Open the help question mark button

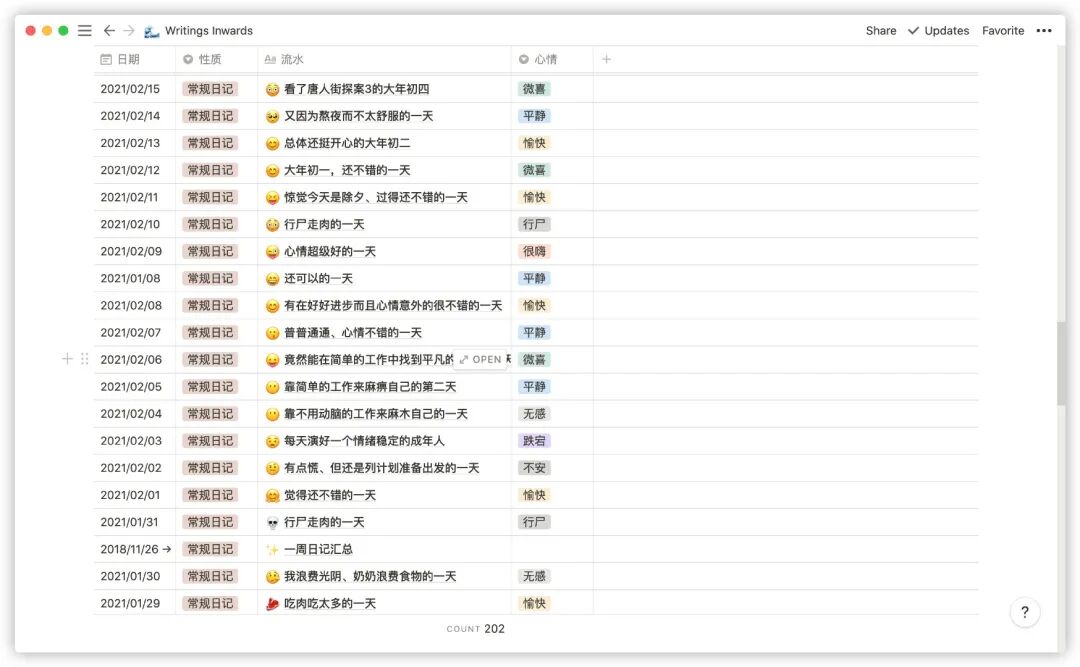point(1025,612)
